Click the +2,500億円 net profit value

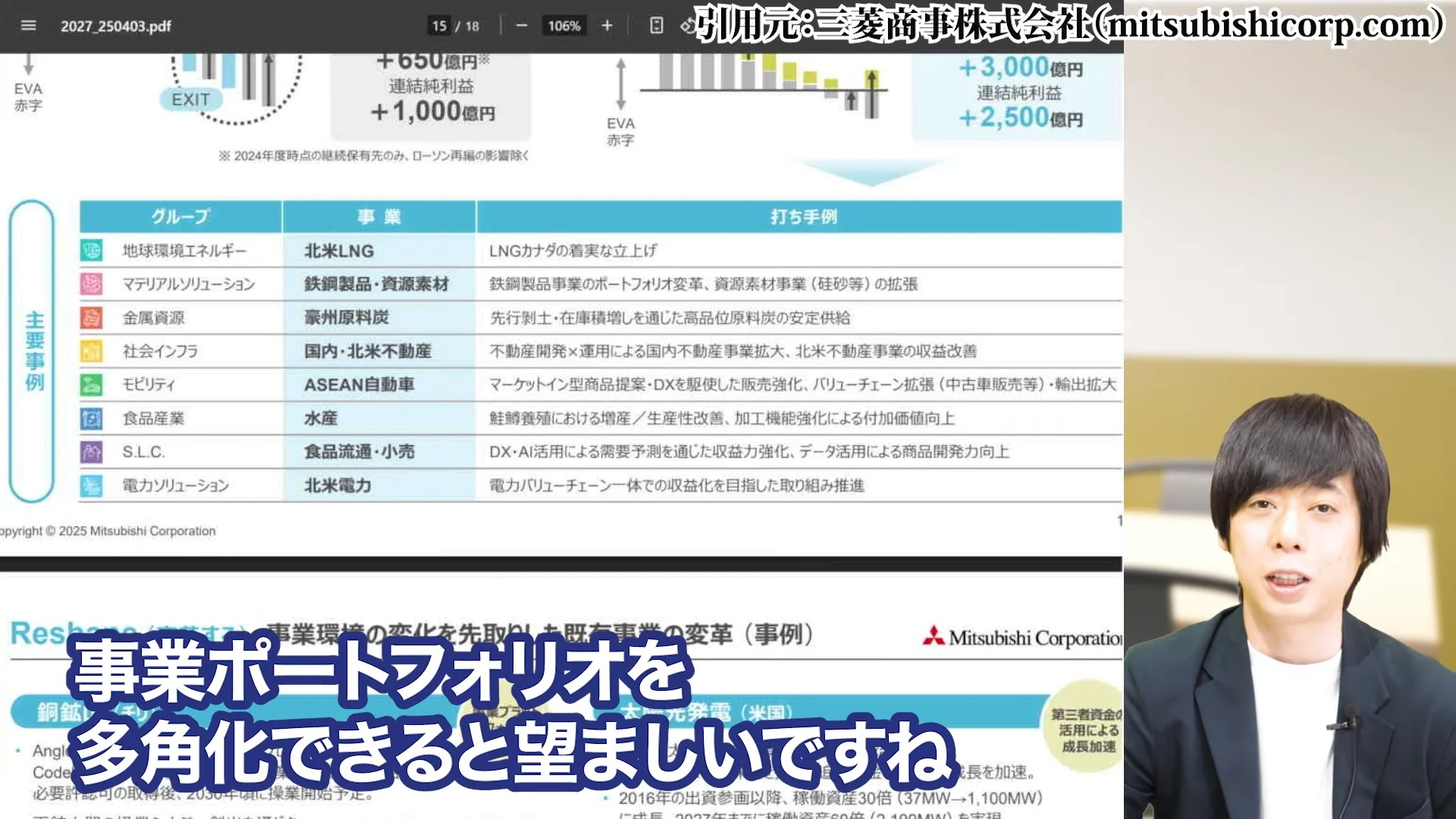[x=1021, y=118]
